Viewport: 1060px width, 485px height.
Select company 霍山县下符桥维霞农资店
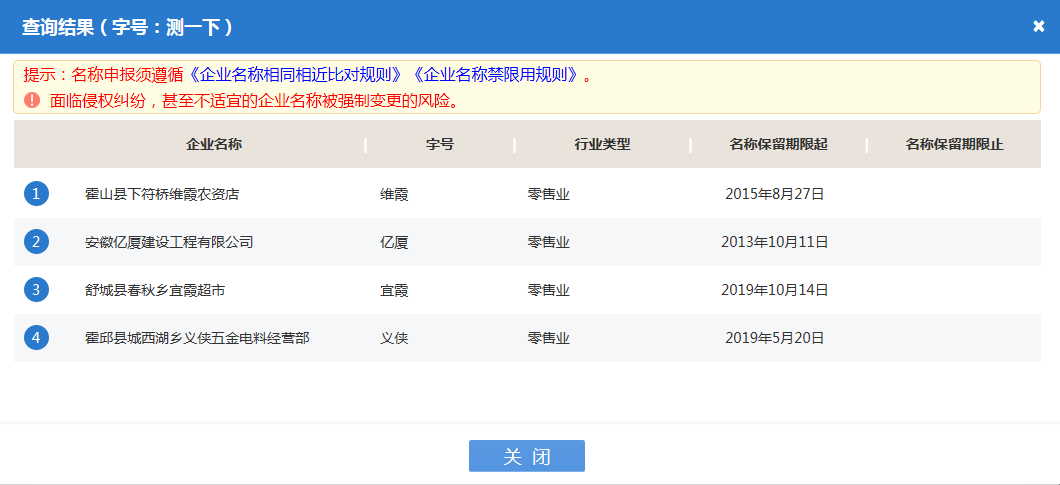pos(162,194)
